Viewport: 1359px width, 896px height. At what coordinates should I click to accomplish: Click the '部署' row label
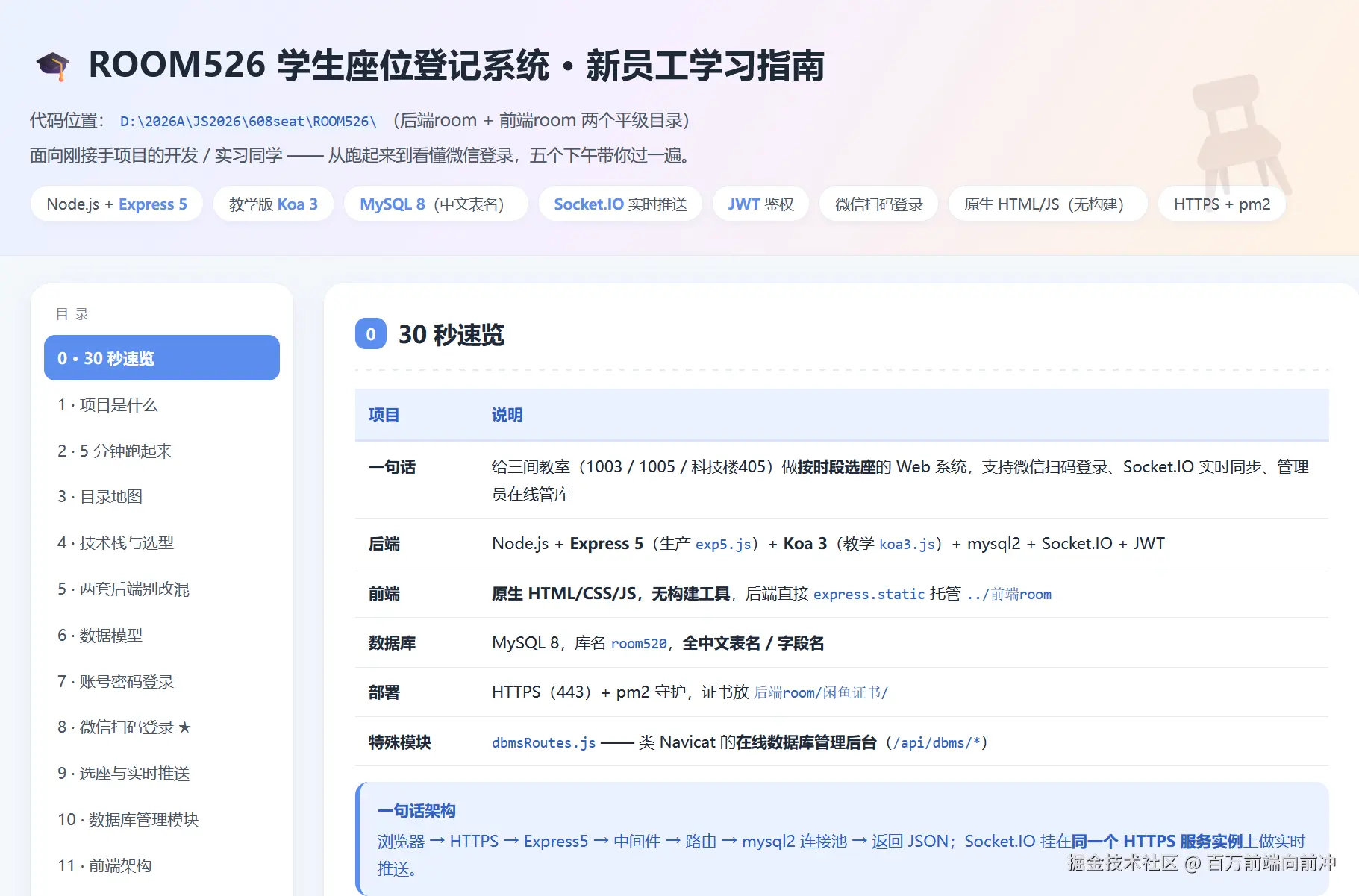(384, 692)
